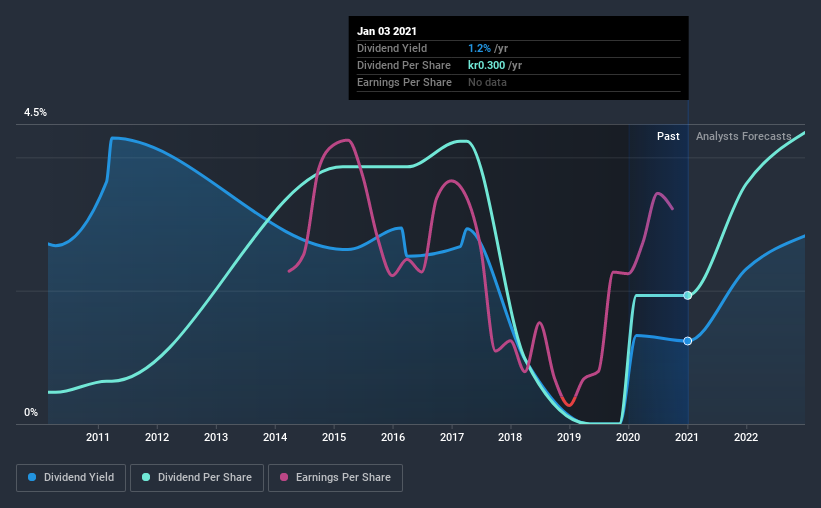821x508 pixels.
Task: Click the 2016 x-axis label
Action: point(393,437)
